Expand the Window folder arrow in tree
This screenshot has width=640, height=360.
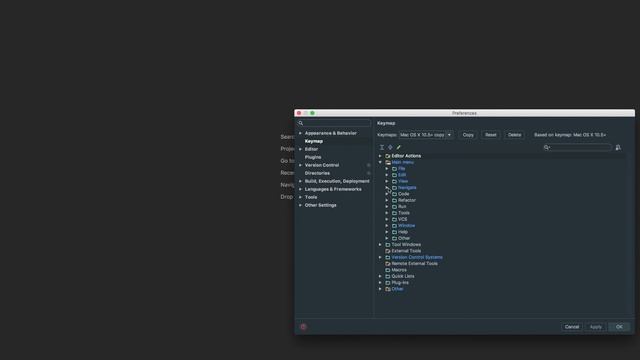click(387, 225)
